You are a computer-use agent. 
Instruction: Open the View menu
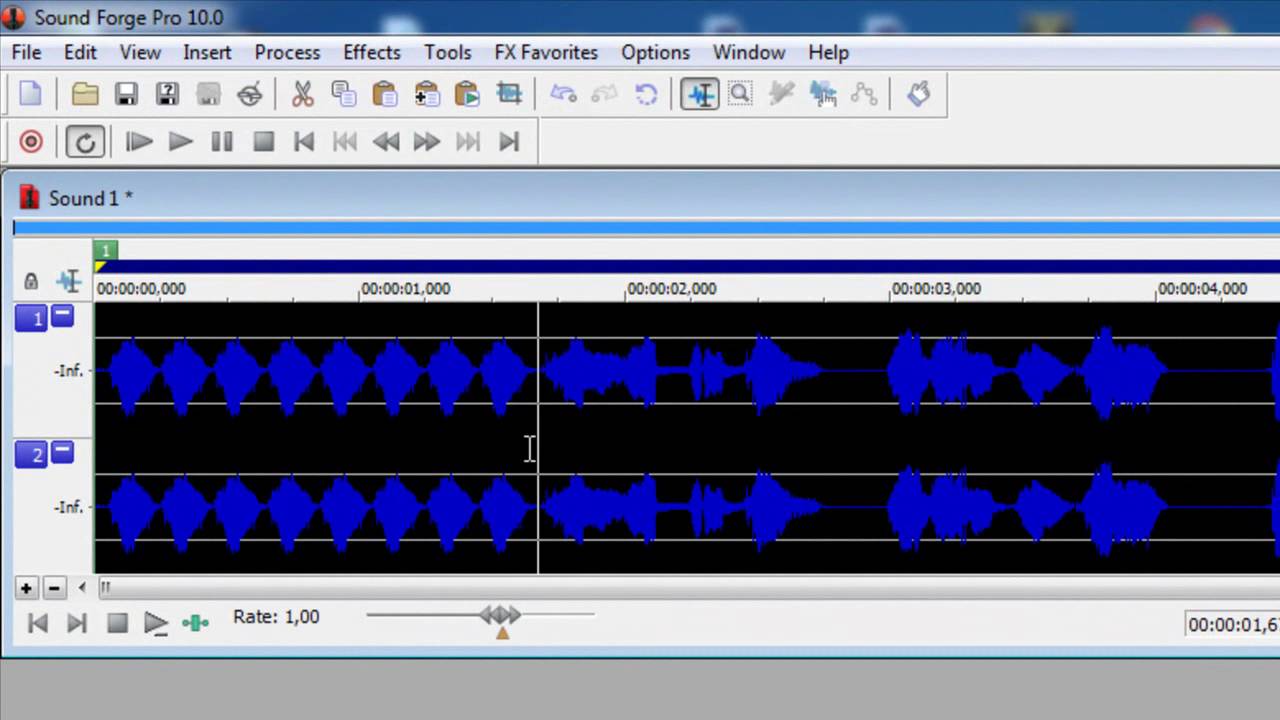(x=140, y=52)
